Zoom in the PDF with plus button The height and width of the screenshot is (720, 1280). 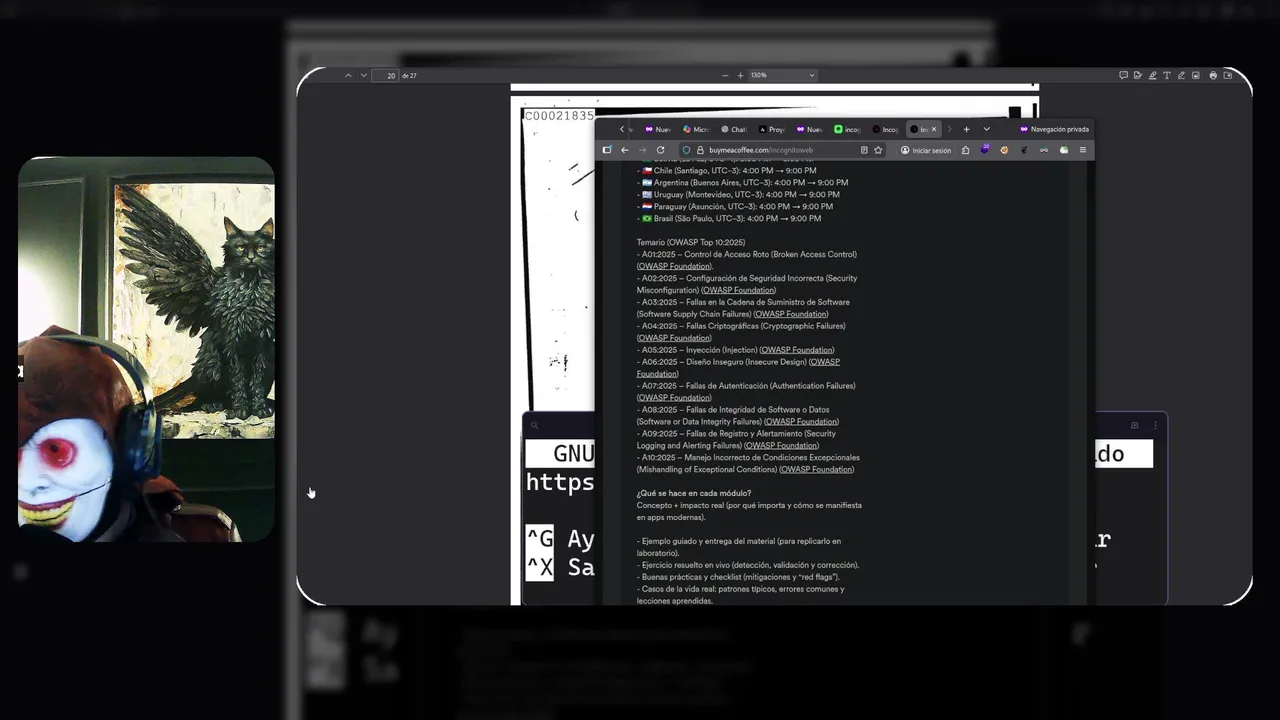click(x=740, y=75)
